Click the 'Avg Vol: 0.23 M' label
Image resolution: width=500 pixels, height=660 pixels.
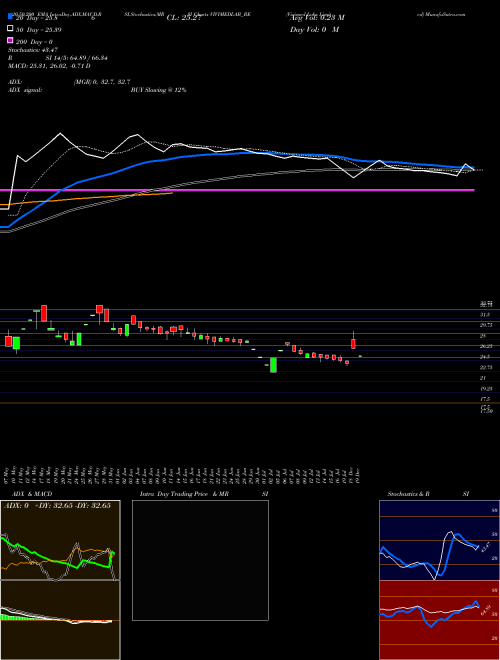tap(317, 18)
